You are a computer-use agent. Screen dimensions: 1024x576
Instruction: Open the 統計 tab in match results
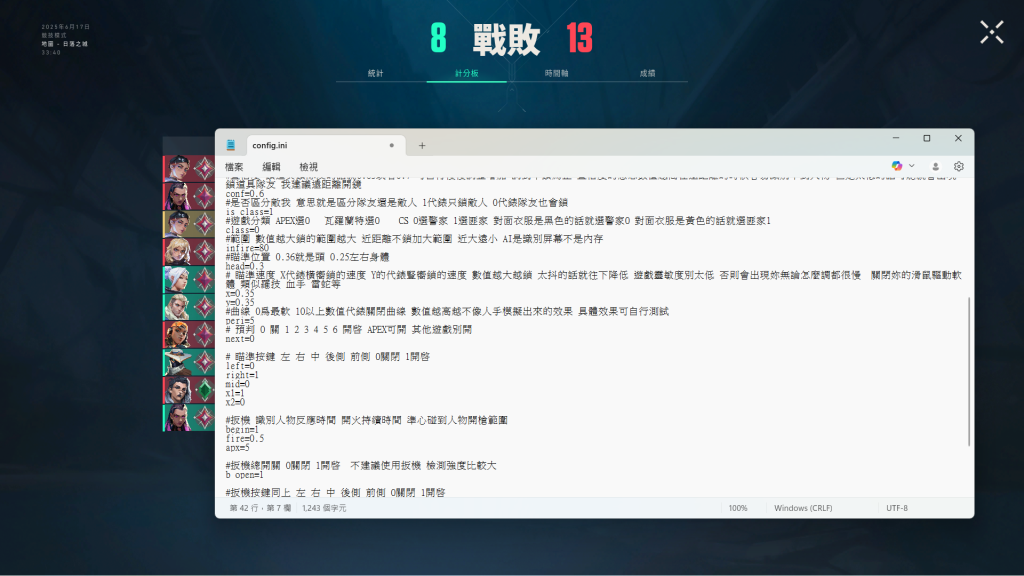376,73
